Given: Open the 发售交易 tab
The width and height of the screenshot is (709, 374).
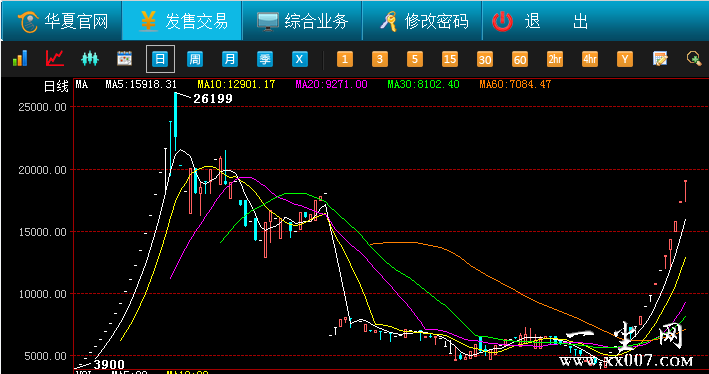Looking at the screenshot, I should pyautogui.click(x=182, y=21).
